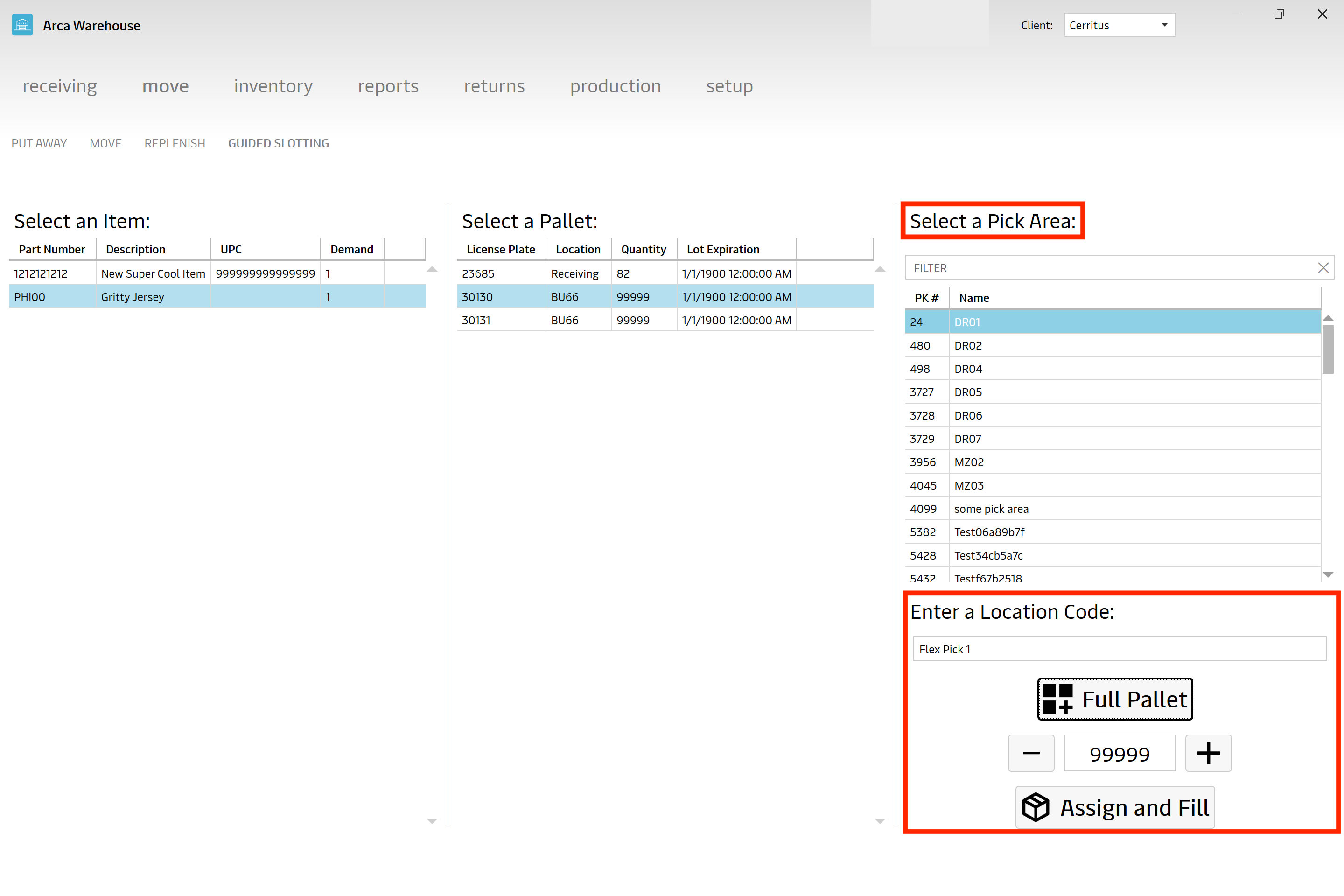Select item row PHI00 Gritty Jersey

coord(217,297)
